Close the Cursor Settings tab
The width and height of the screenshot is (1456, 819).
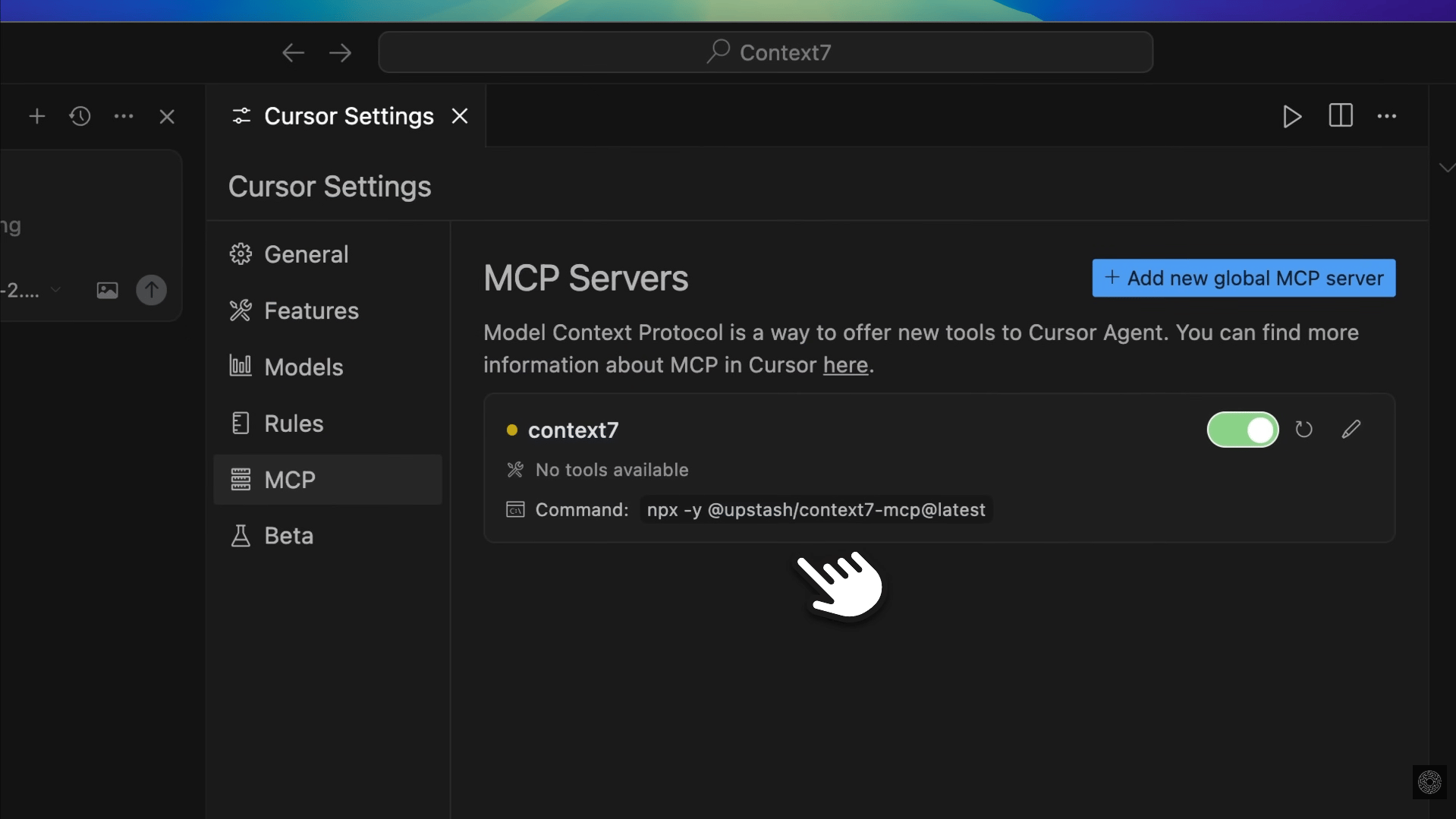point(460,116)
